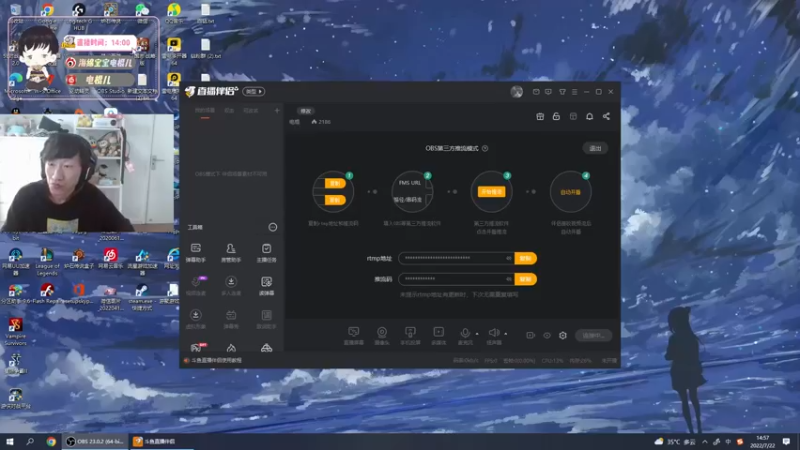Open the 弹幕助手 danmaku assistant tool
800x450 pixels.
tap(196, 253)
